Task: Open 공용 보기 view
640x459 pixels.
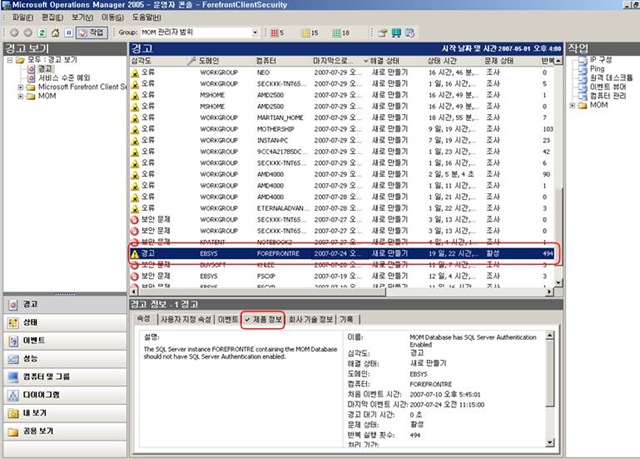Action: pyautogui.click(x=65, y=431)
